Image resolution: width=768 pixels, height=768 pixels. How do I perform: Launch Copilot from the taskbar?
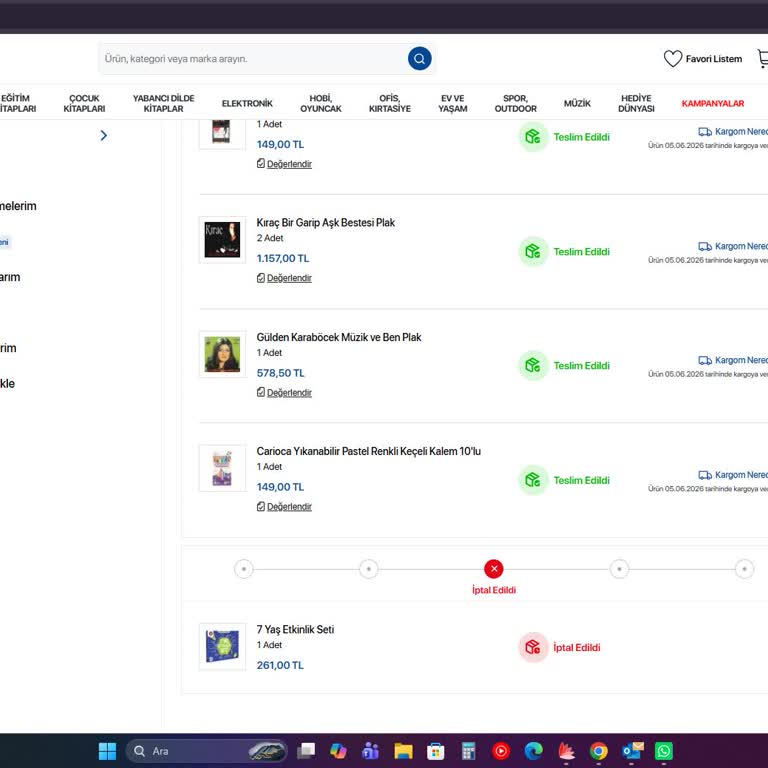tap(338, 751)
